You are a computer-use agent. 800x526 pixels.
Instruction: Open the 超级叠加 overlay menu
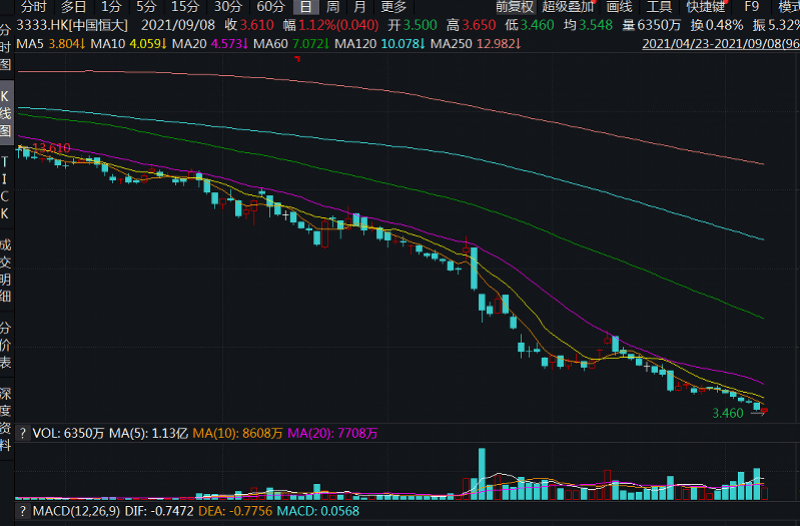coord(568,6)
